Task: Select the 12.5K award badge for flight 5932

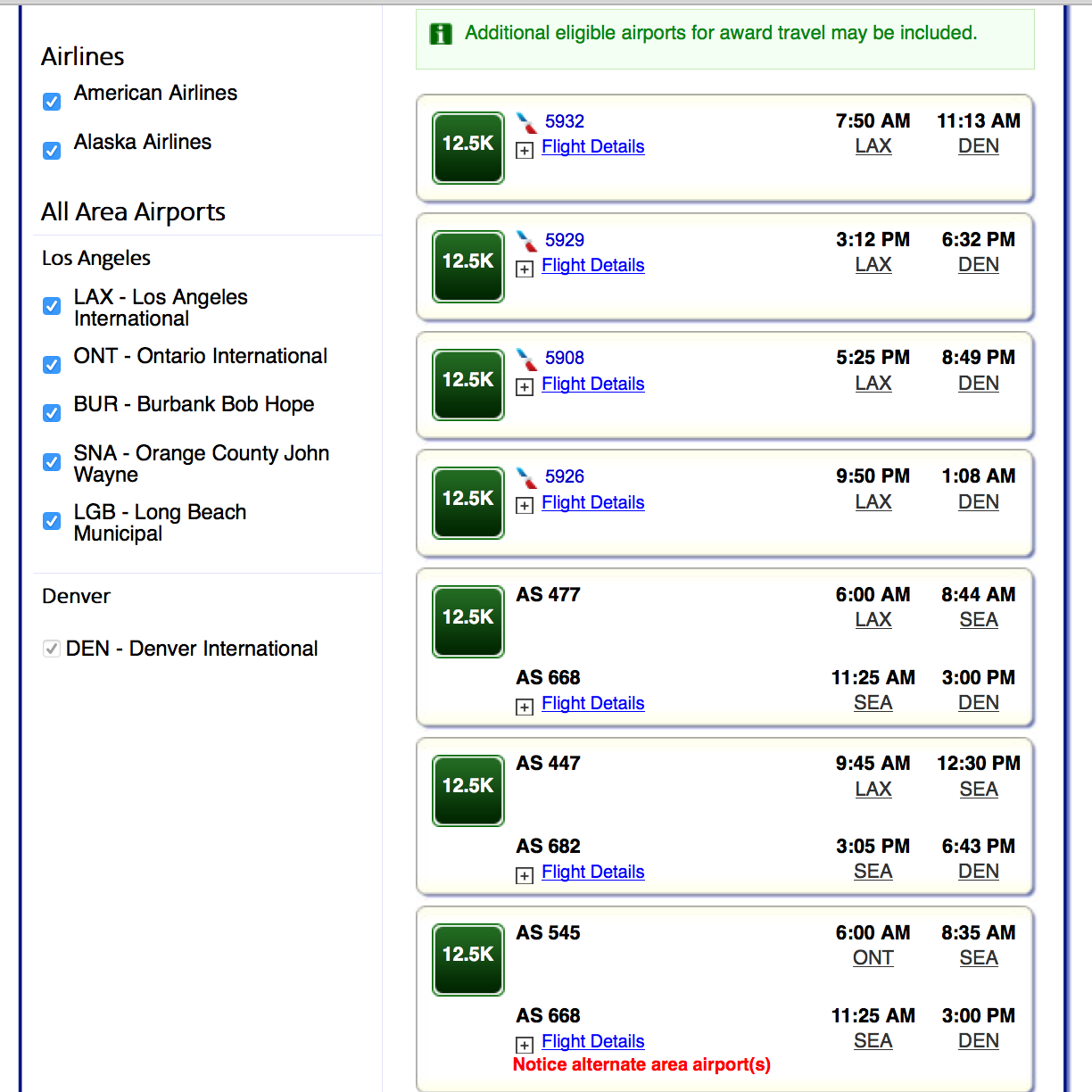Action: coord(468,148)
